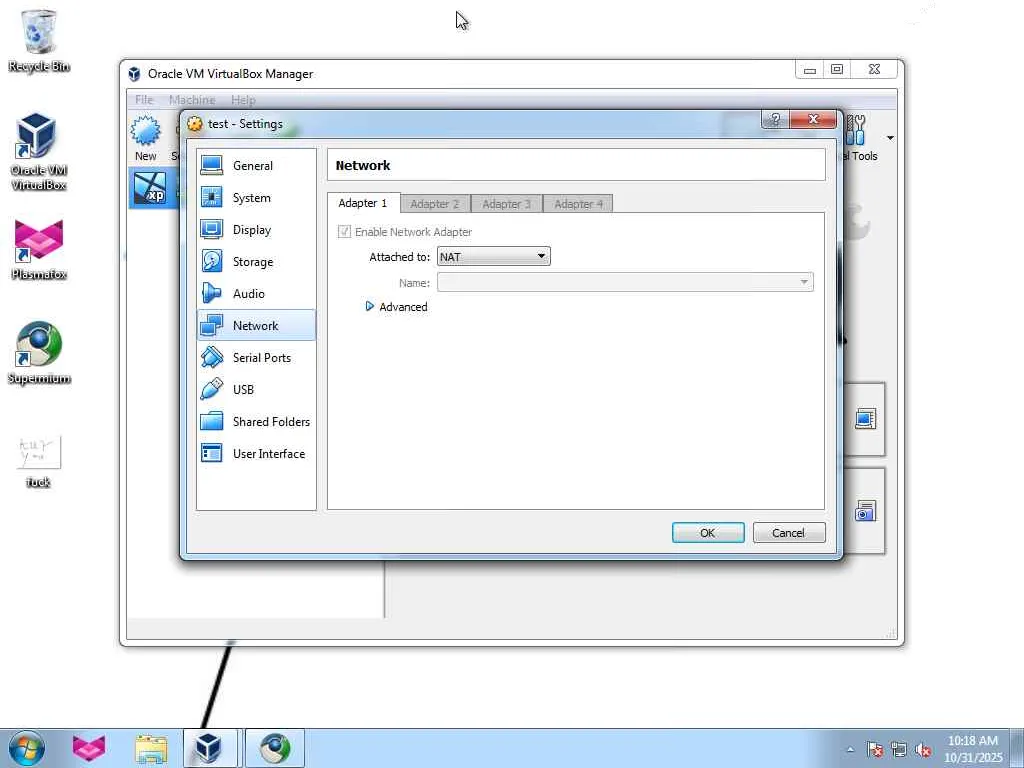The width and height of the screenshot is (1024, 768).
Task: Click the network tray icon
Action: point(899,750)
